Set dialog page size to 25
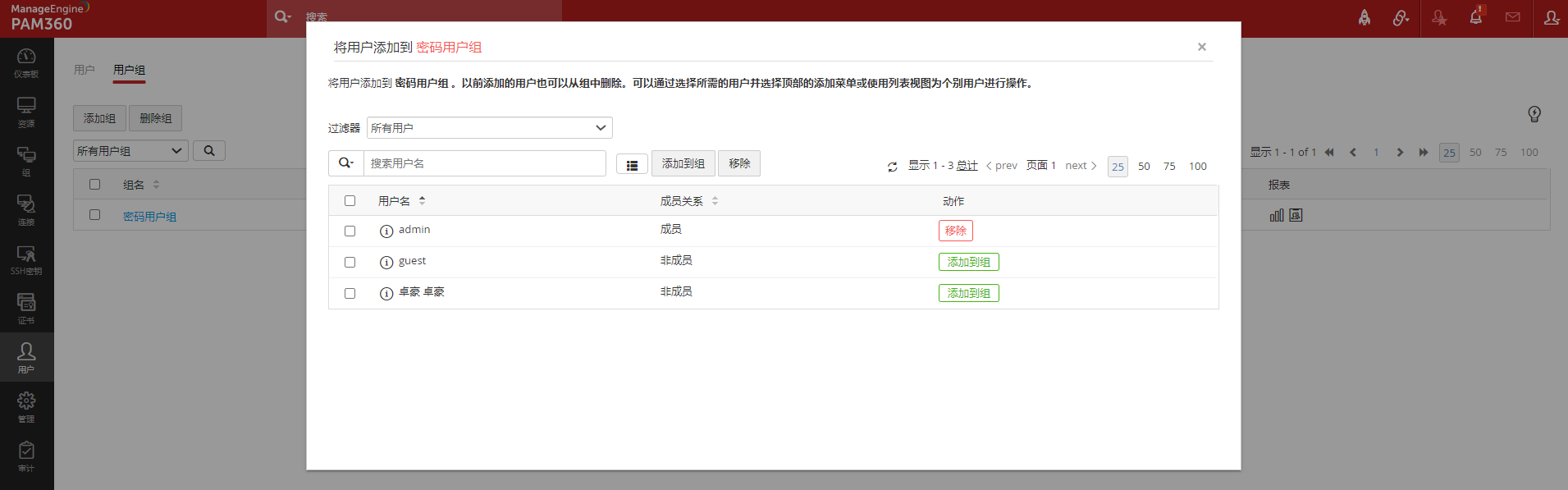The image size is (1568, 490). pos(1118,167)
